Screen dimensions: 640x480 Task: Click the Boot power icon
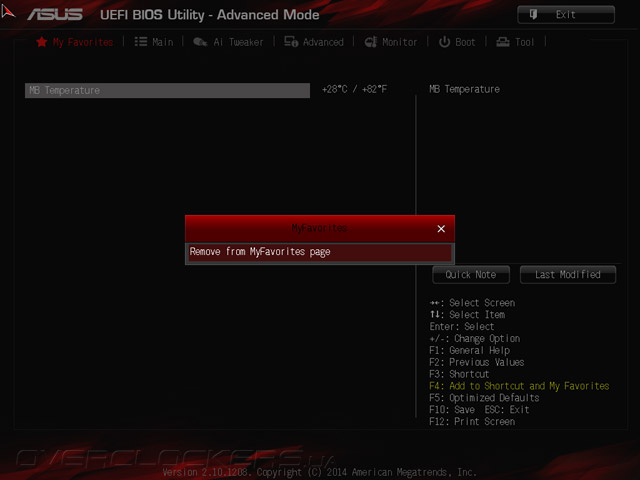tap(444, 42)
